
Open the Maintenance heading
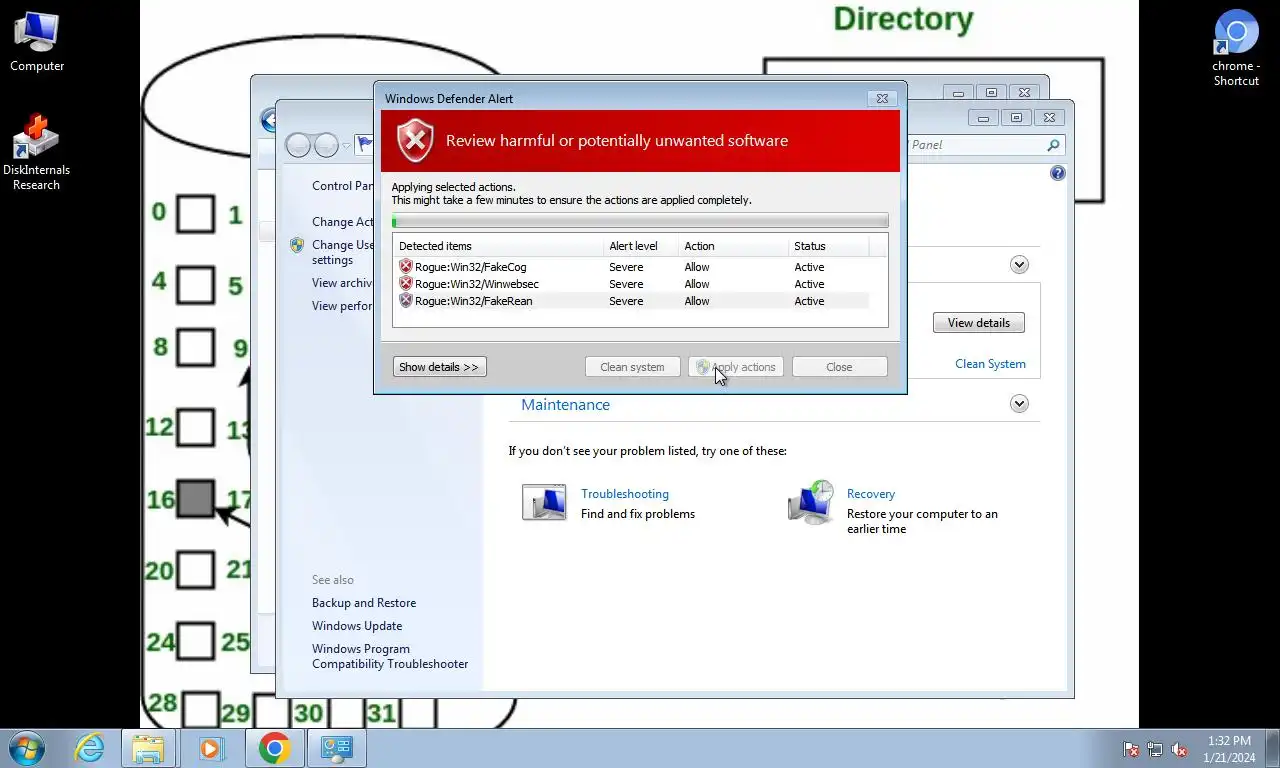point(565,405)
